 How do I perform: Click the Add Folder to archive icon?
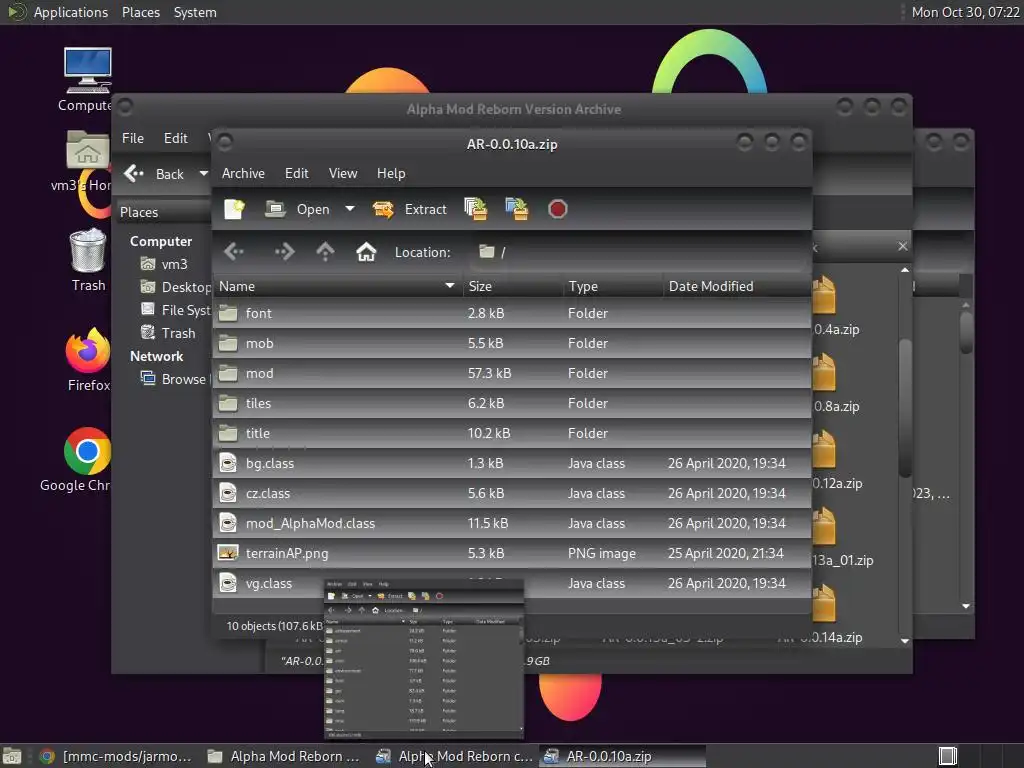(517, 209)
